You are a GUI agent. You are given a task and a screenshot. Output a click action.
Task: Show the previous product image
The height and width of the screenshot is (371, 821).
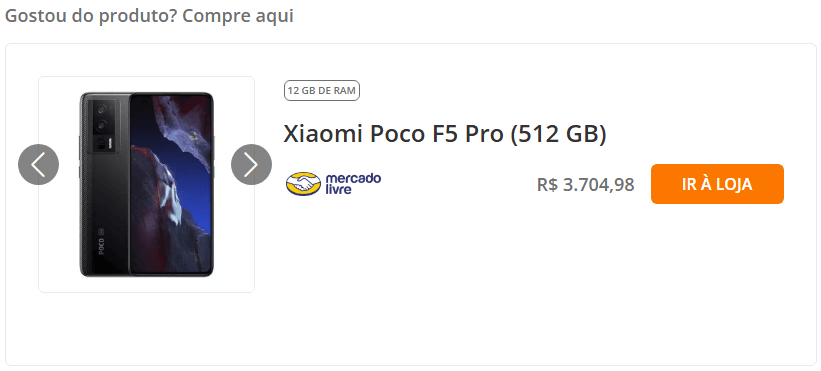pyautogui.click(x=38, y=164)
